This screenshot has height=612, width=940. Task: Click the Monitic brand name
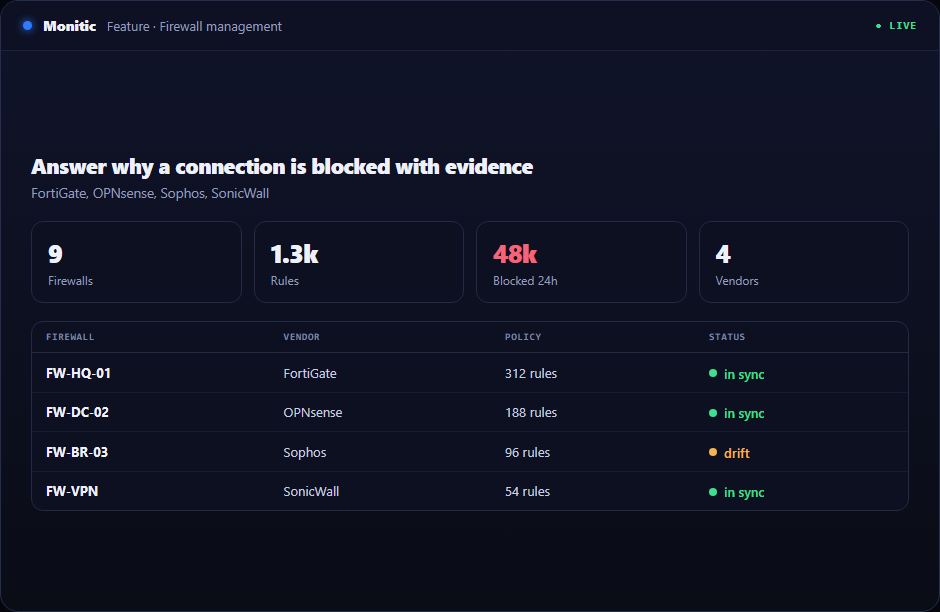tap(70, 26)
